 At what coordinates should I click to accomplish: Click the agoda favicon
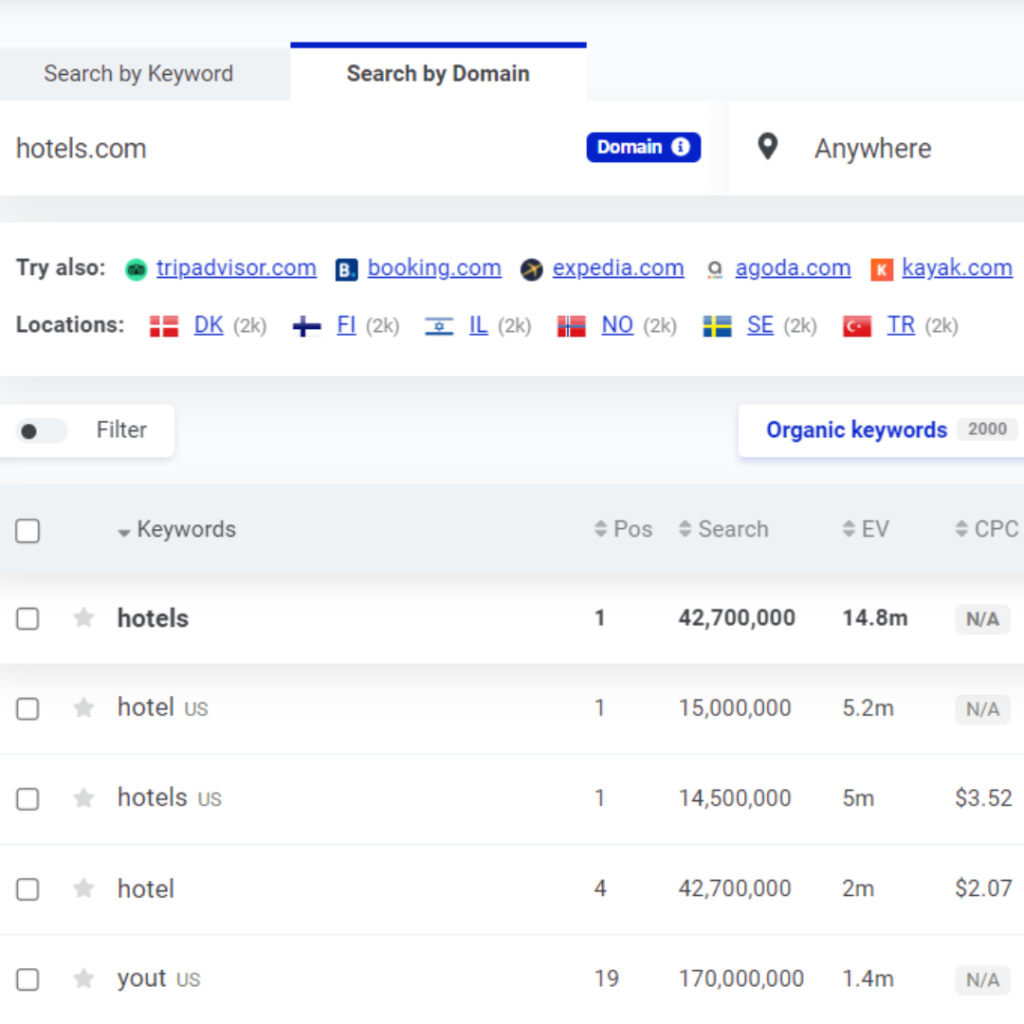click(x=715, y=269)
